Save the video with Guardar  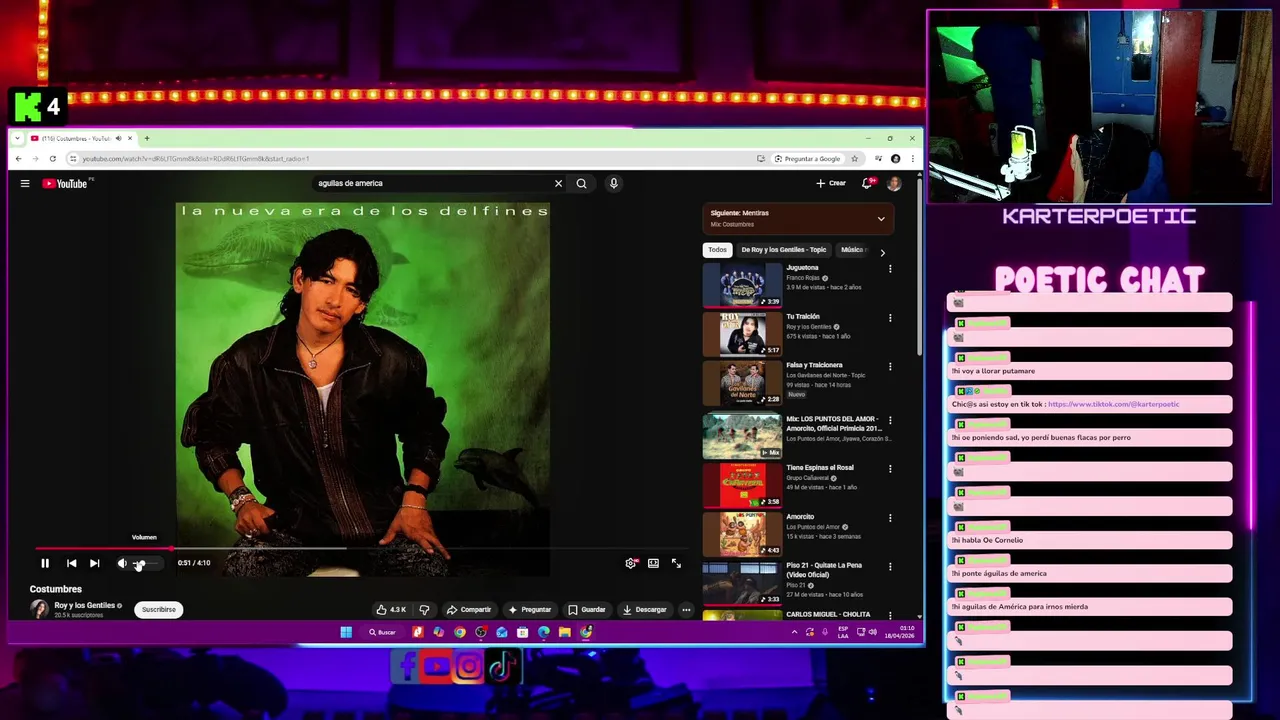(587, 609)
